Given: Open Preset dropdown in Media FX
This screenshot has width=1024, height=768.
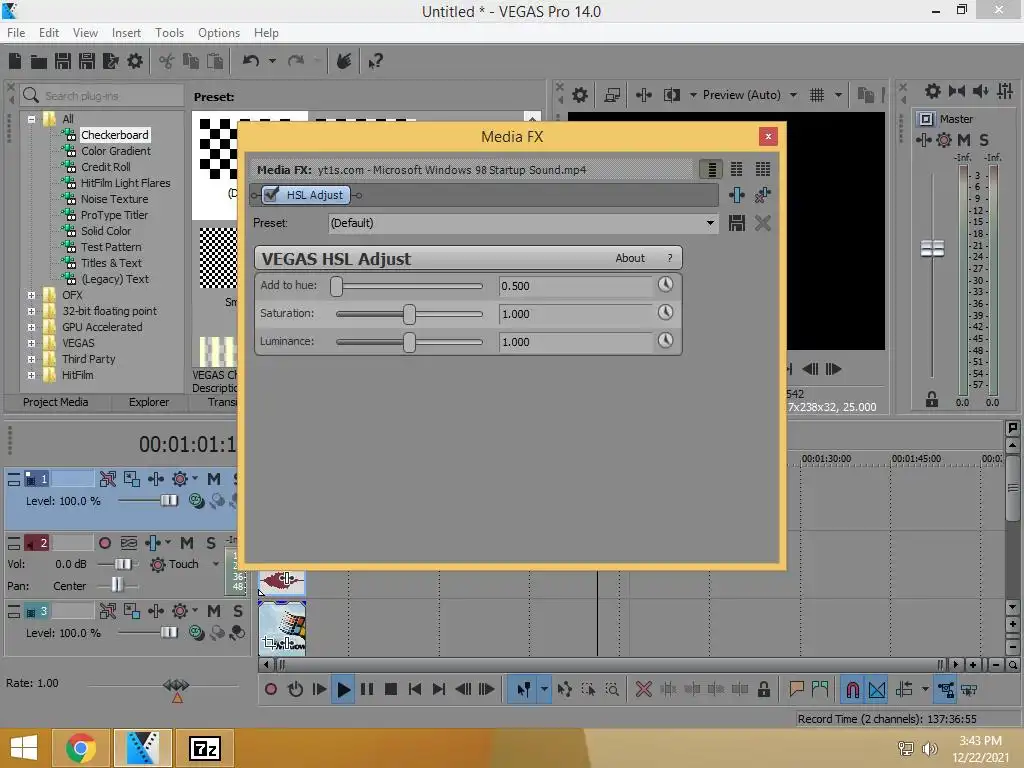Looking at the screenshot, I should pyautogui.click(x=710, y=223).
